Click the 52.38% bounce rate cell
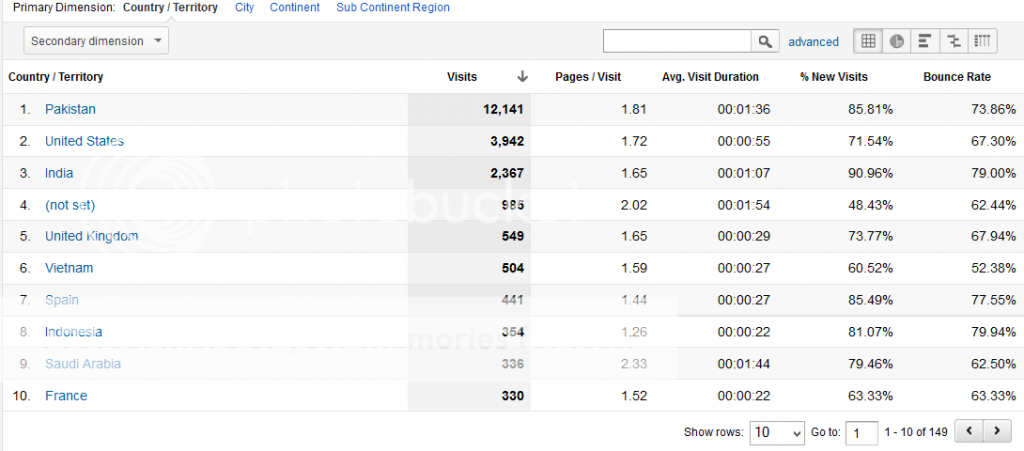Screen dimensions: 1024x451 (993, 268)
